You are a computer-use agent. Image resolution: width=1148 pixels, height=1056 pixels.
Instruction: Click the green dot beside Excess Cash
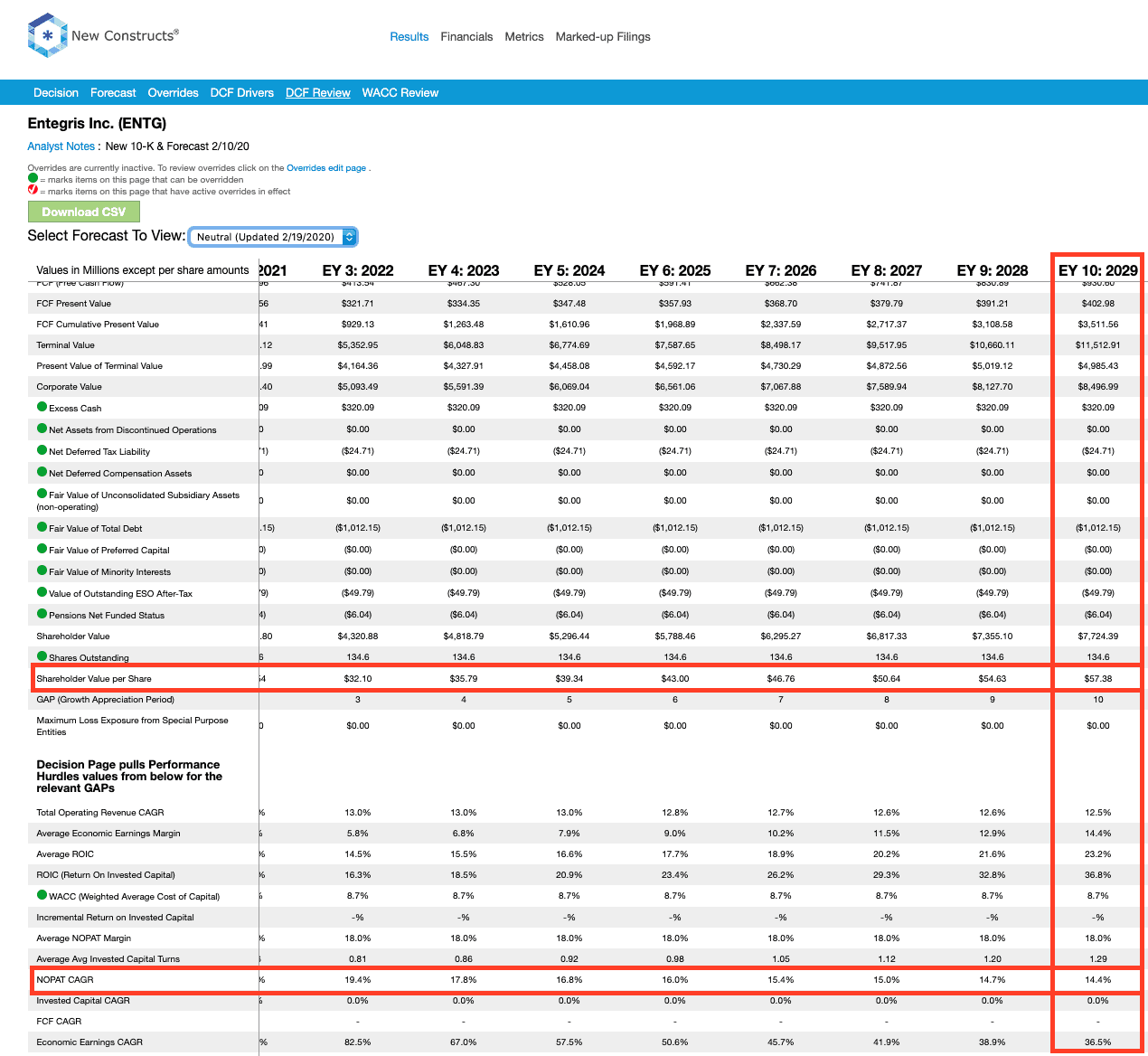(42, 407)
